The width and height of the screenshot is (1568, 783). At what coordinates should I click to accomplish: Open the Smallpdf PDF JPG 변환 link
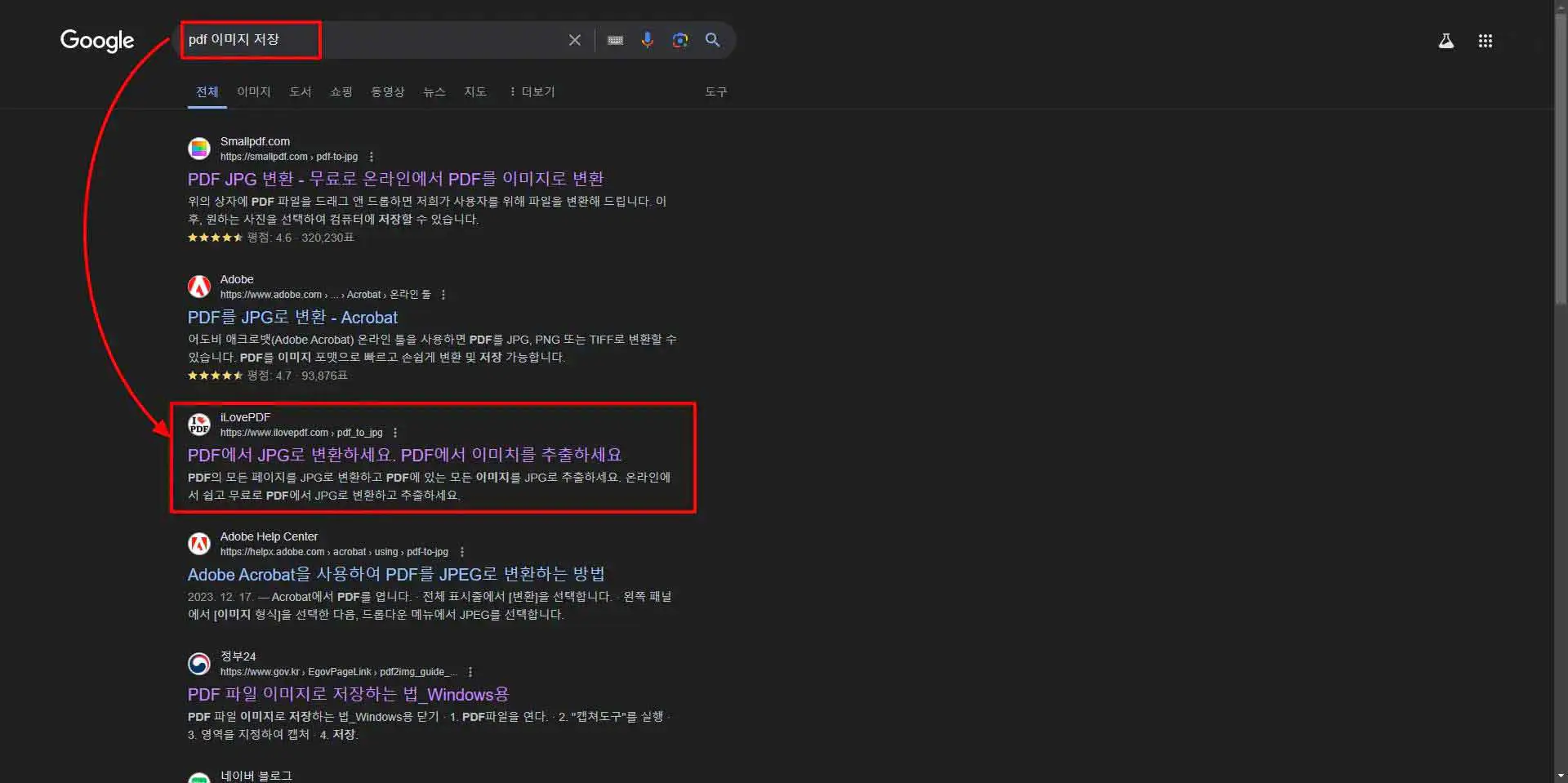pos(396,179)
